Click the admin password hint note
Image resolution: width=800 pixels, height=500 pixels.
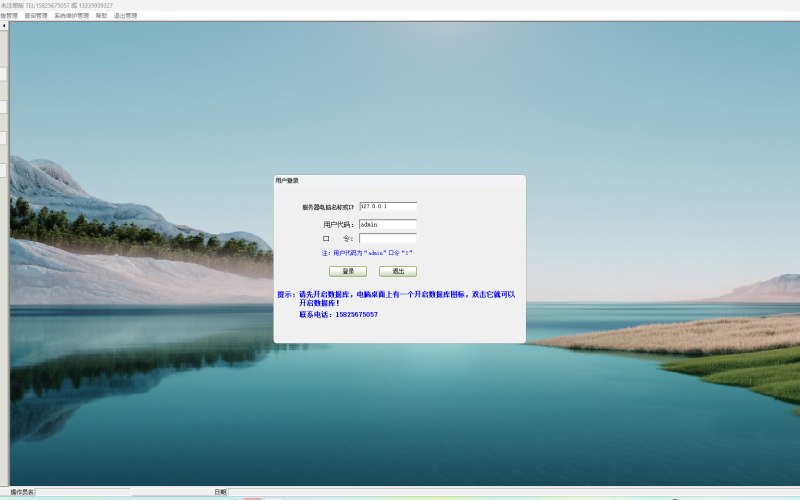367,253
